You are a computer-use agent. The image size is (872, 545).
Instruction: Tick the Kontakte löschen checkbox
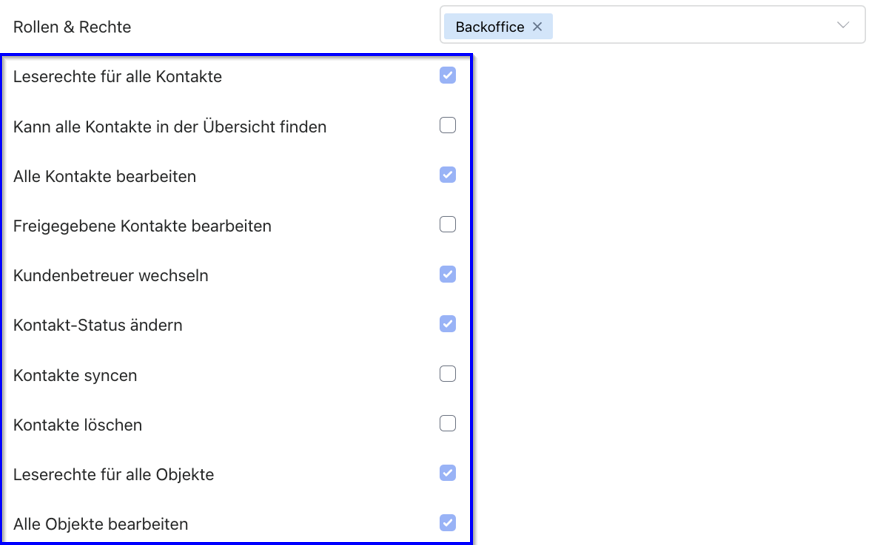pyautogui.click(x=448, y=423)
